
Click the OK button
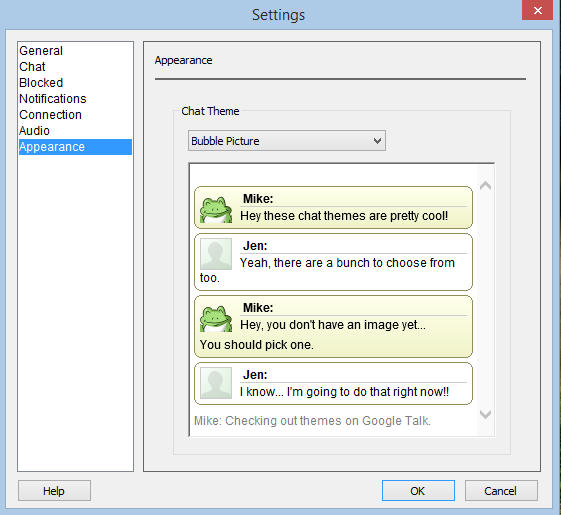click(x=418, y=491)
